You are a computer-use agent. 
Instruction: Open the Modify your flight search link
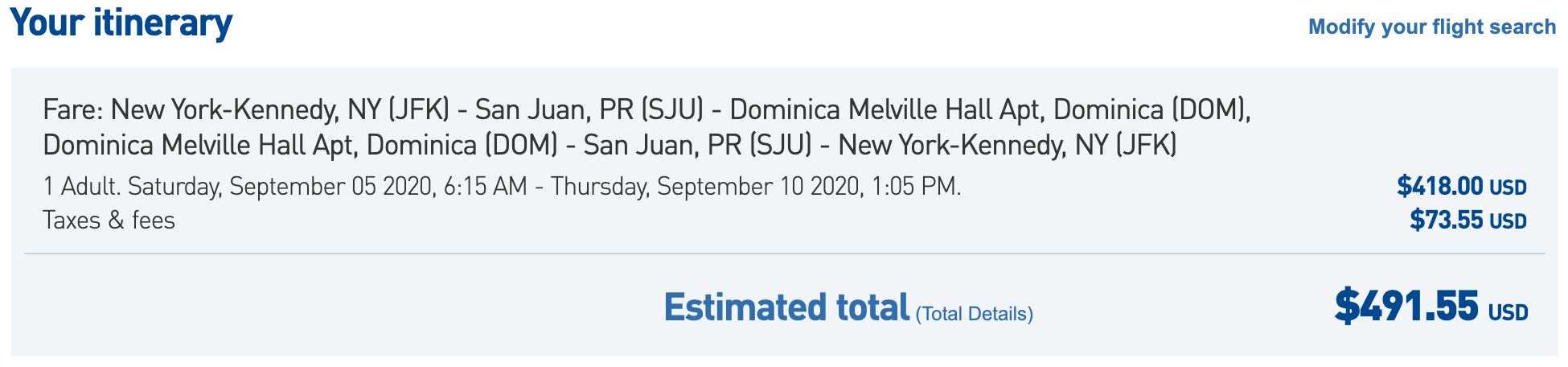1432,27
